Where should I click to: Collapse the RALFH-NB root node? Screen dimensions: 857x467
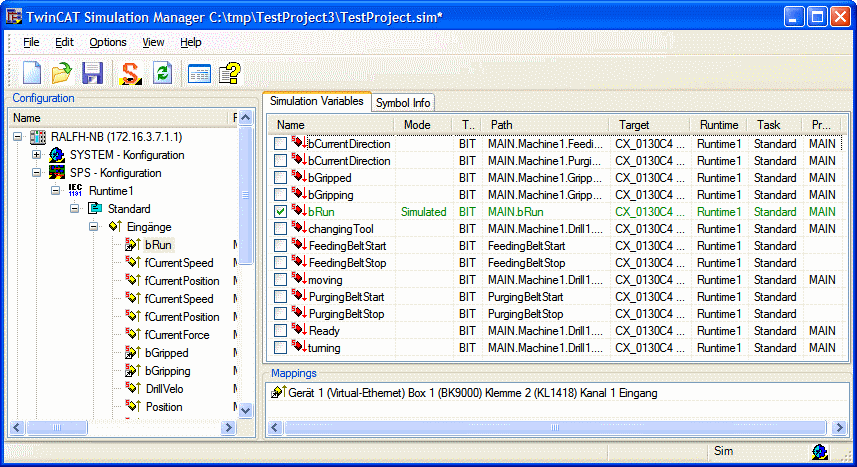17,136
